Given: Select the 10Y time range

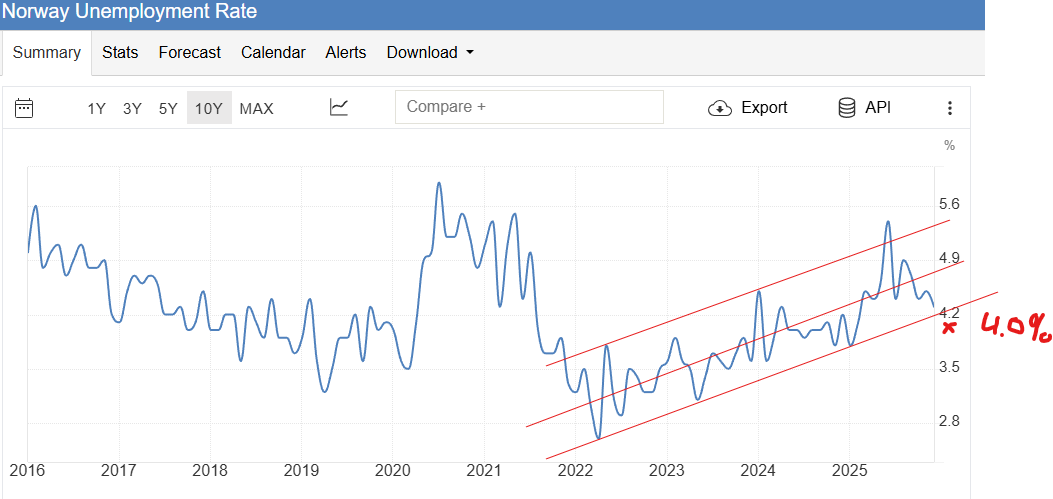Looking at the screenshot, I should 208,109.
